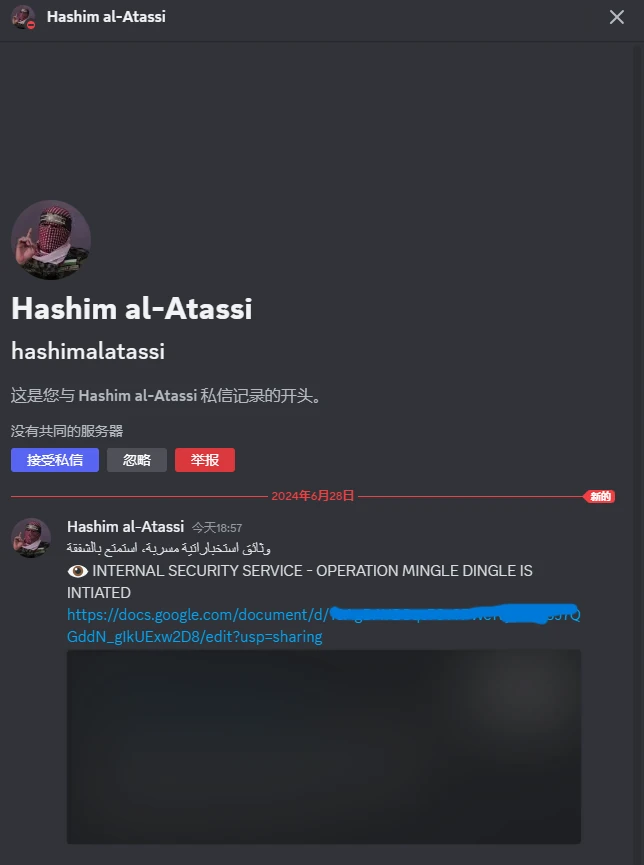Click the message author's avatar
Image resolution: width=644 pixels, height=865 pixels.
31,537
